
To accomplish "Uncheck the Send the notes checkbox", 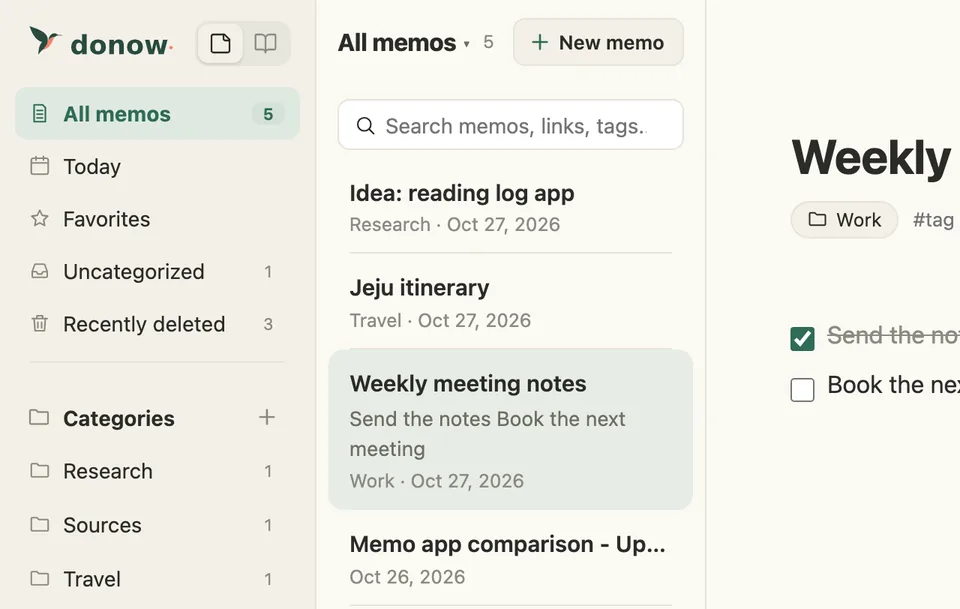I will tap(802, 338).
